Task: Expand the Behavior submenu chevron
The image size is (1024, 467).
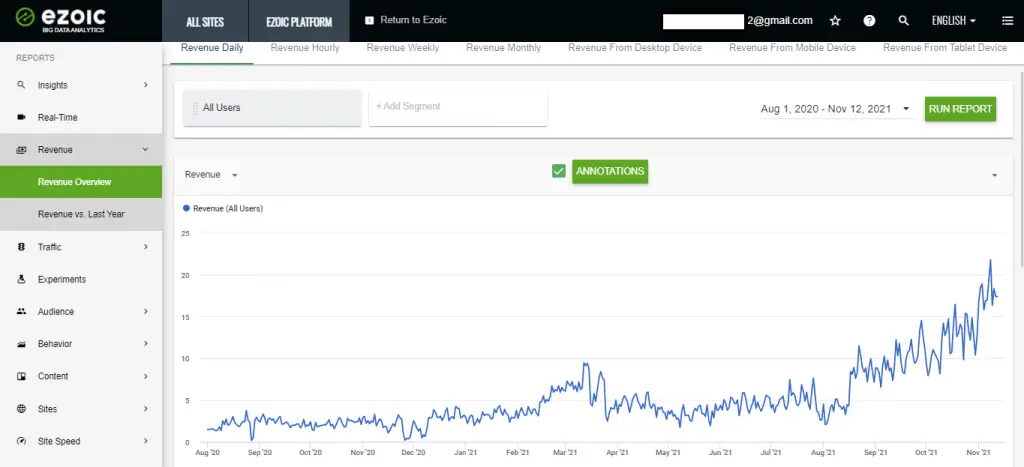Action: [146, 344]
